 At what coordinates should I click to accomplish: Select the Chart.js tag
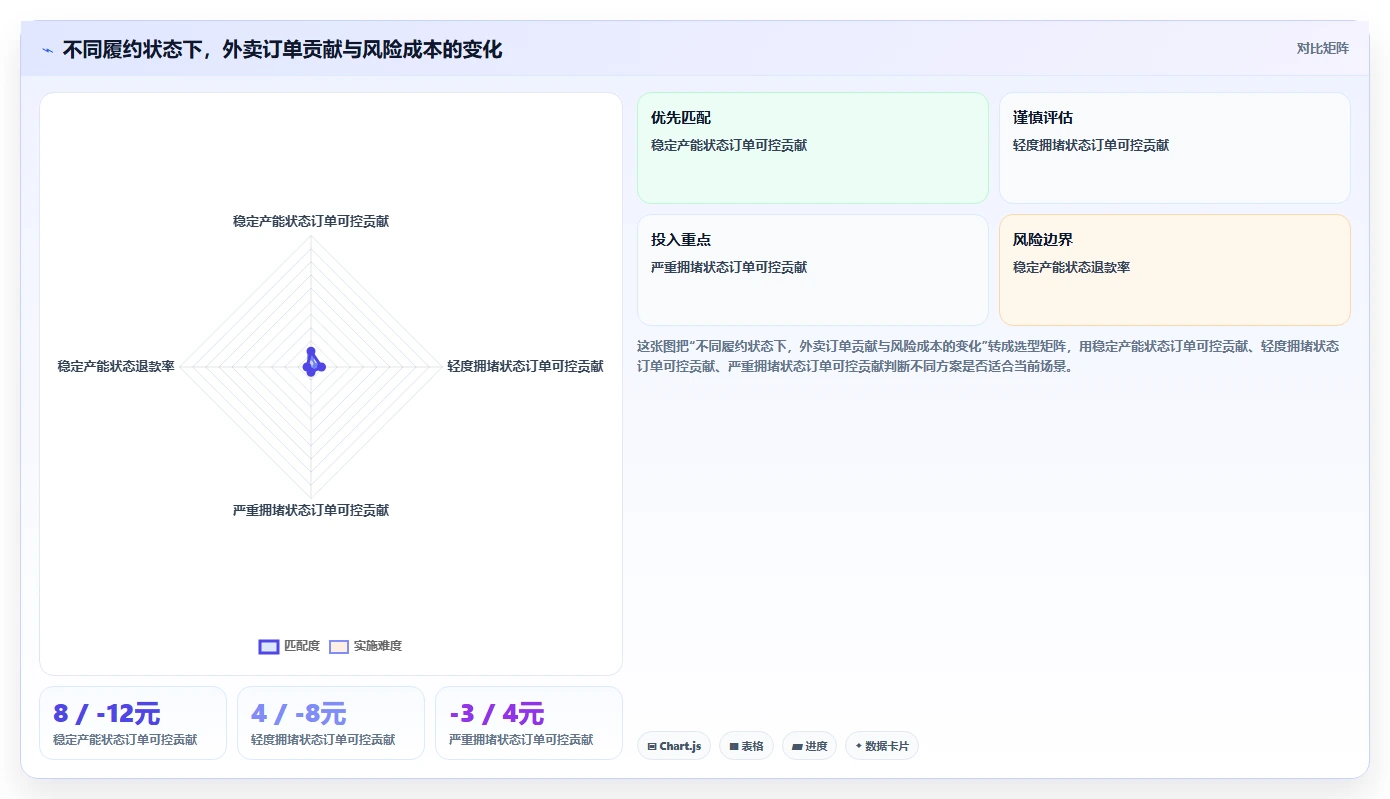[x=674, y=746]
